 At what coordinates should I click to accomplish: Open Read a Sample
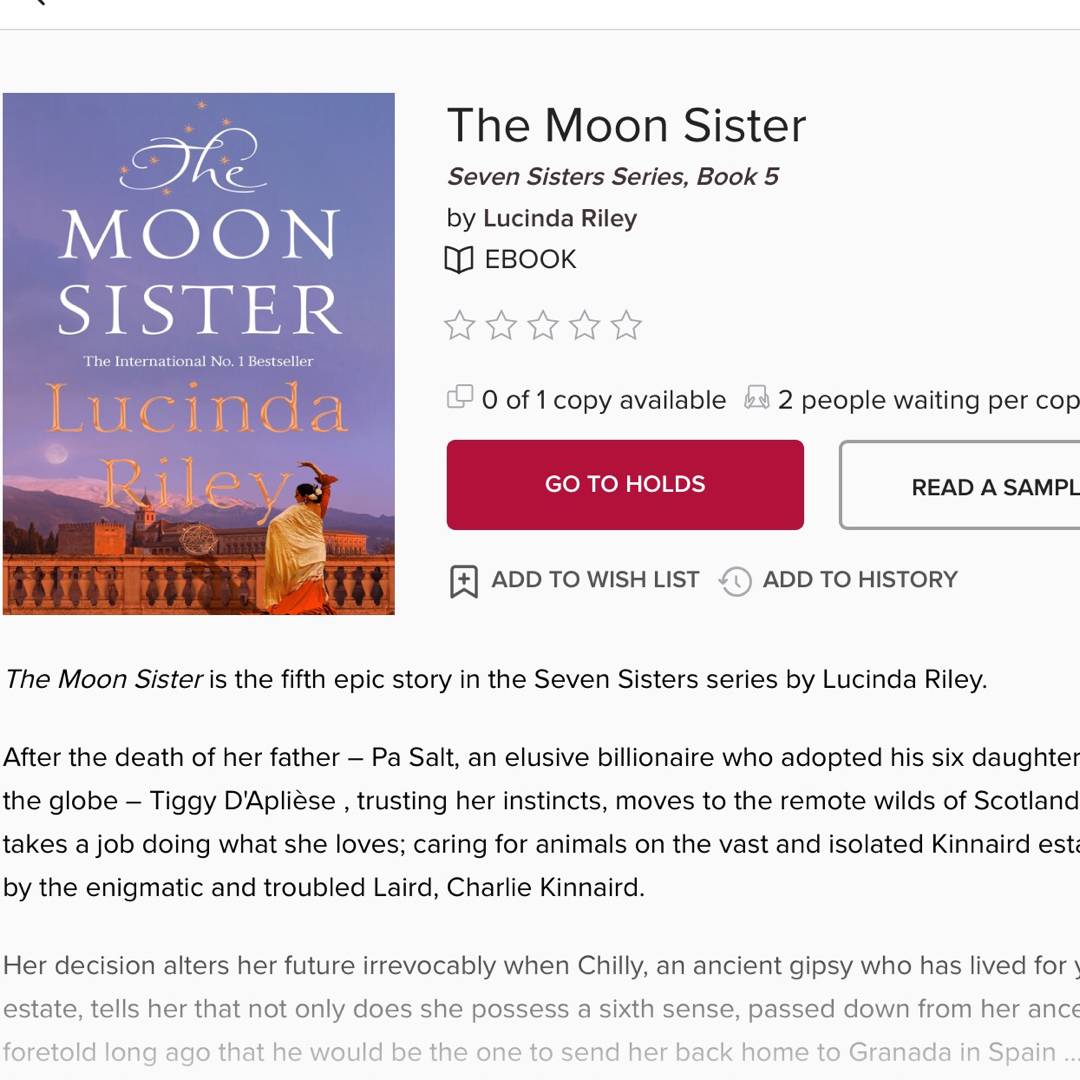[960, 487]
